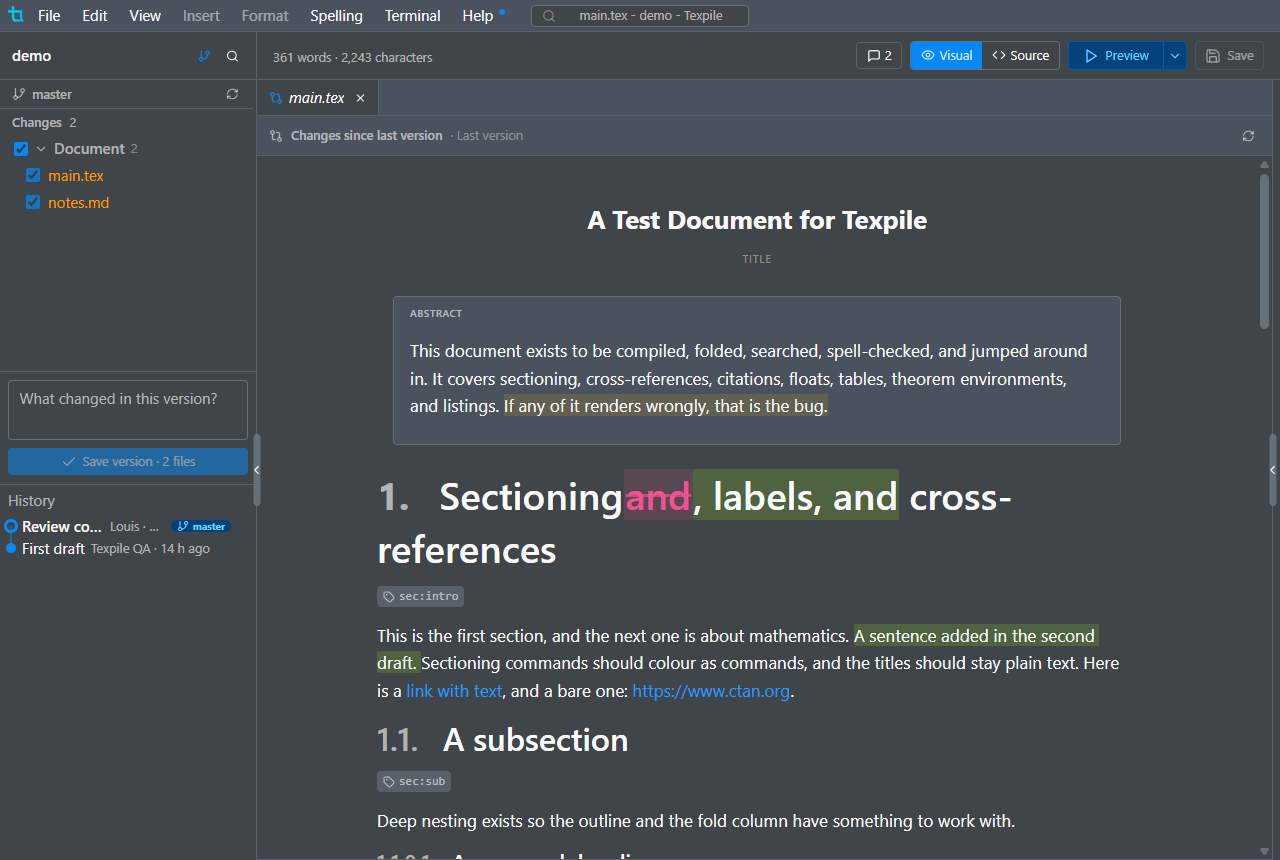The width and height of the screenshot is (1280, 860).
Task: Close the main.tex tab
Action: point(361,98)
